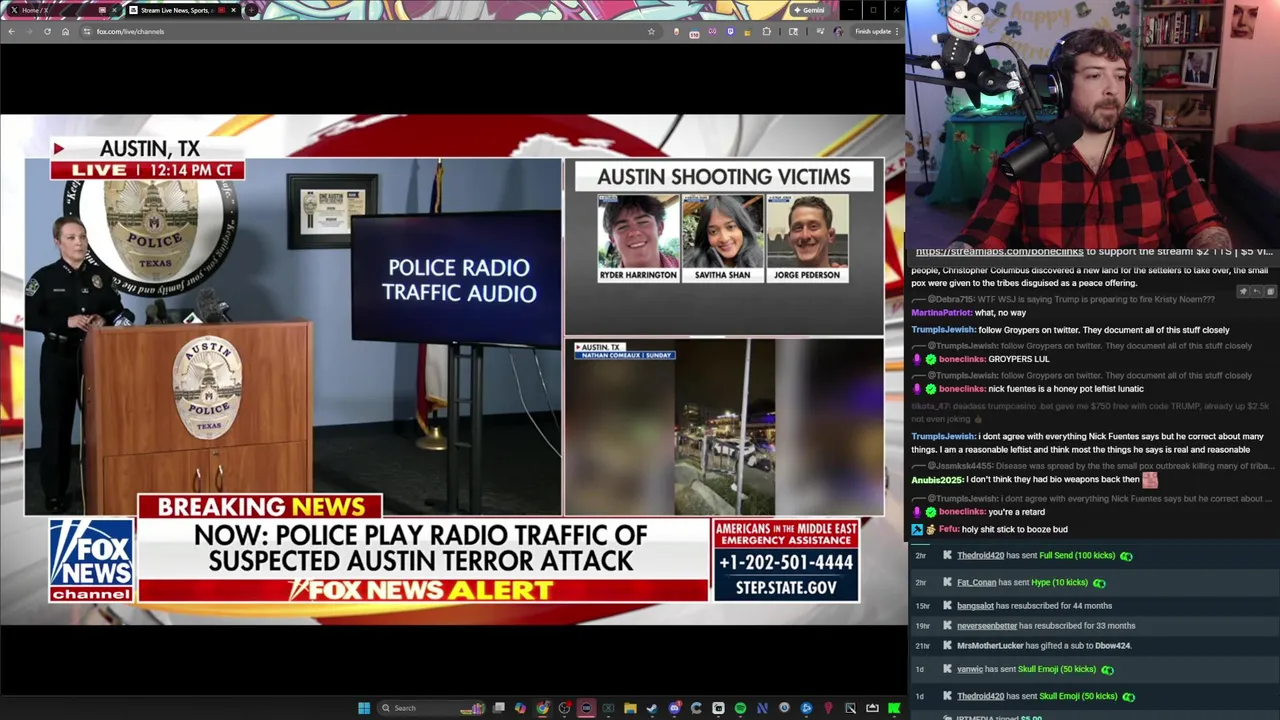Open the streamlabs.com/boneclinks link
This screenshot has height=720, width=1280.
coord(999,252)
